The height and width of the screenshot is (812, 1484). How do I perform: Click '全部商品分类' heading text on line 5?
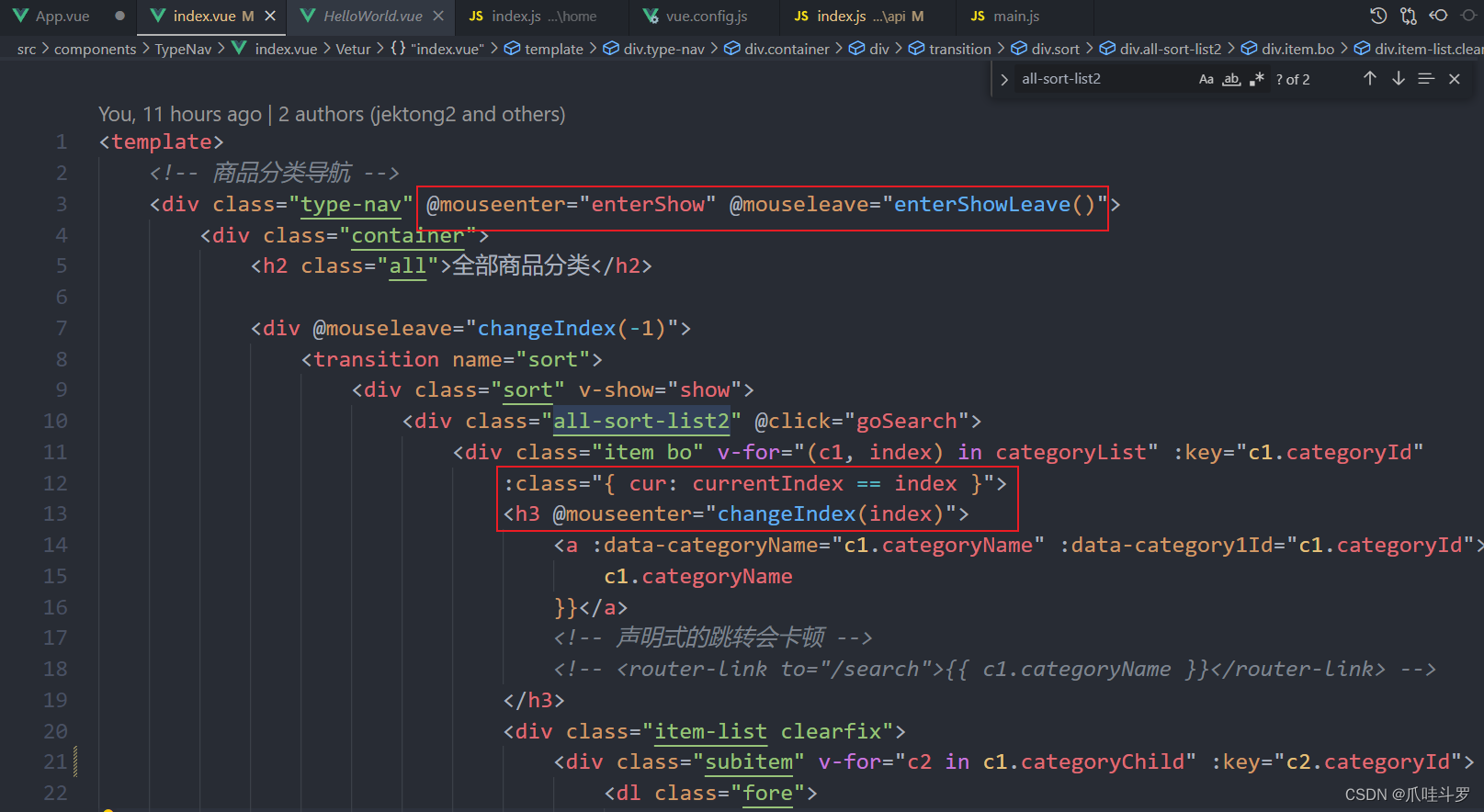tap(521, 265)
